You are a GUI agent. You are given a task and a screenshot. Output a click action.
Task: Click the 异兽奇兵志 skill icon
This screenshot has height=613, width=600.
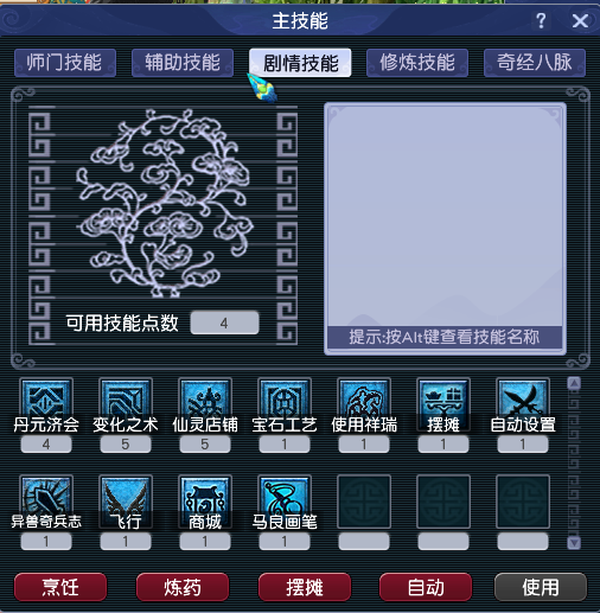(46, 501)
